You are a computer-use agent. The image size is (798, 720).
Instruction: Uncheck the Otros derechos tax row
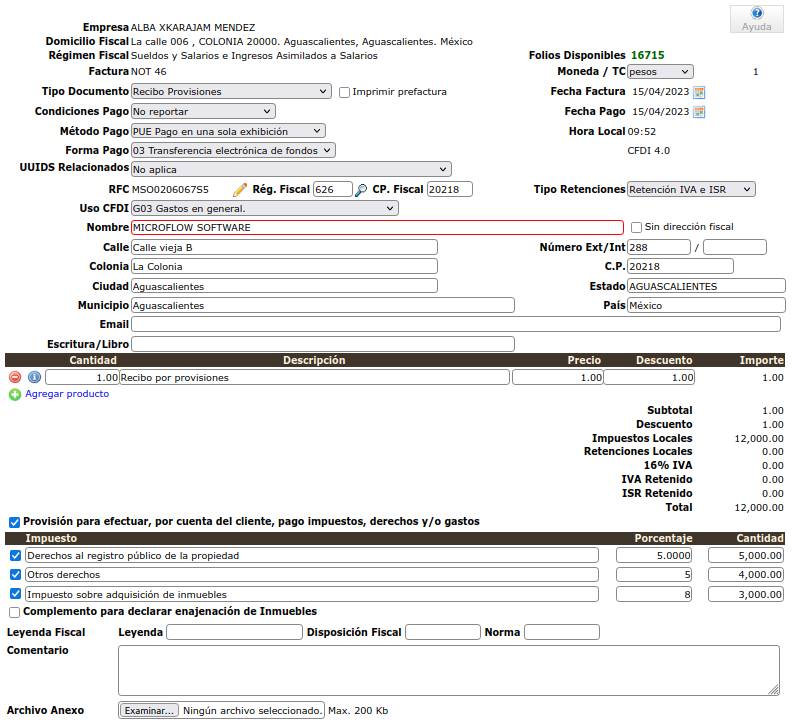coord(15,574)
